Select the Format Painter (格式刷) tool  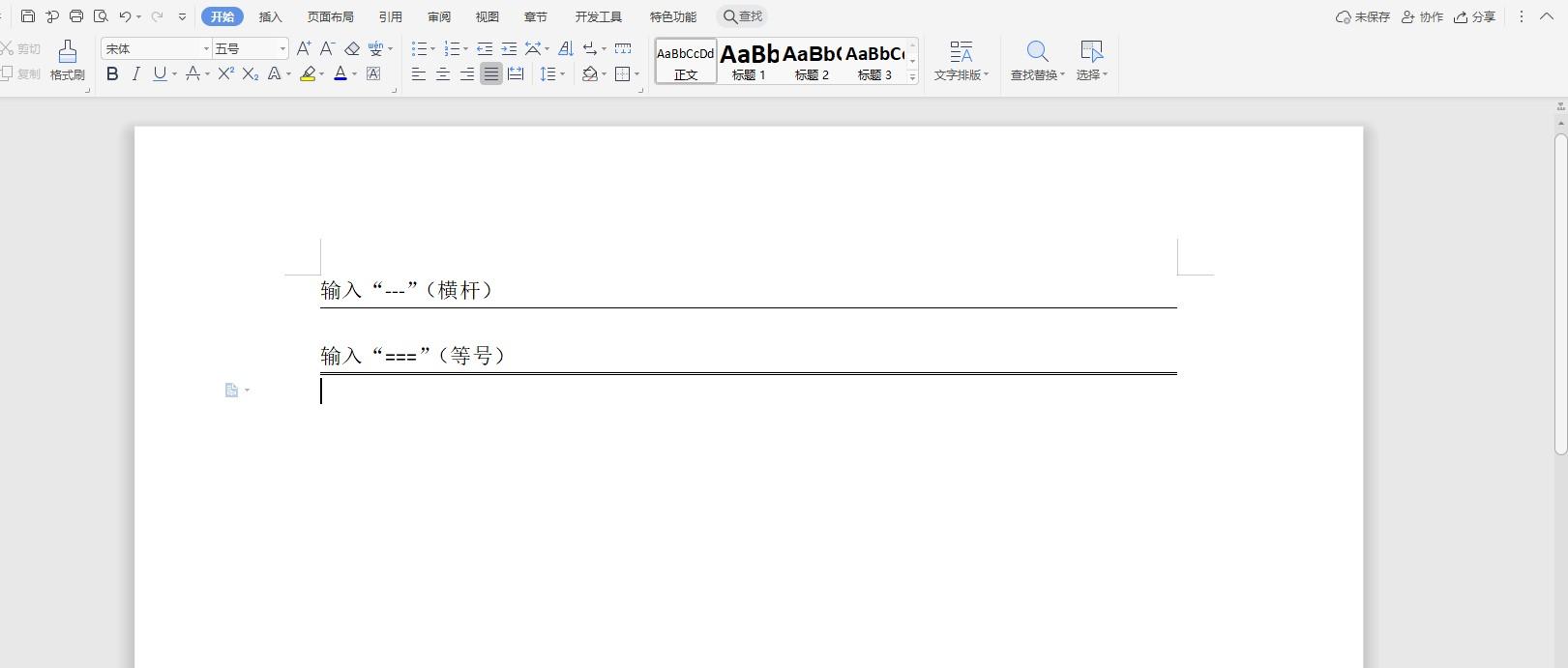[67, 60]
